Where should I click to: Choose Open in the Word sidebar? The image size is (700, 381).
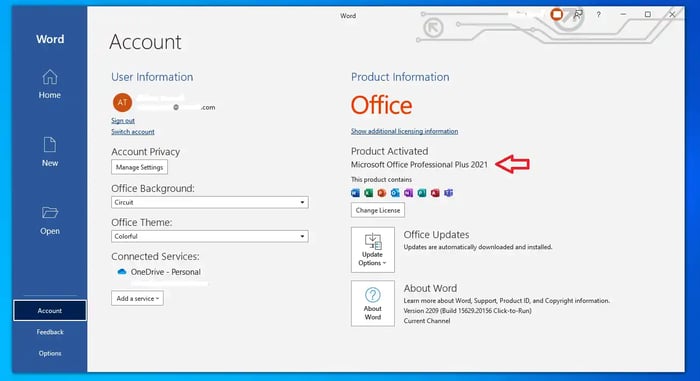(50, 221)
